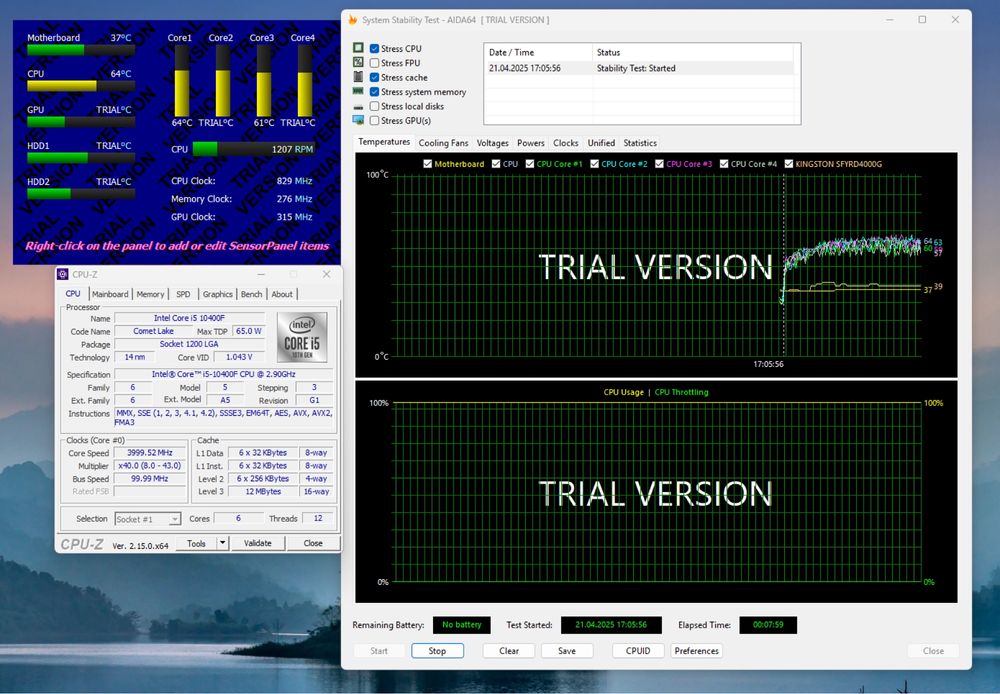The image size is (1000, 694).
Task: Click the disk icon beside Stress local disks
Action: pos(358,107)
